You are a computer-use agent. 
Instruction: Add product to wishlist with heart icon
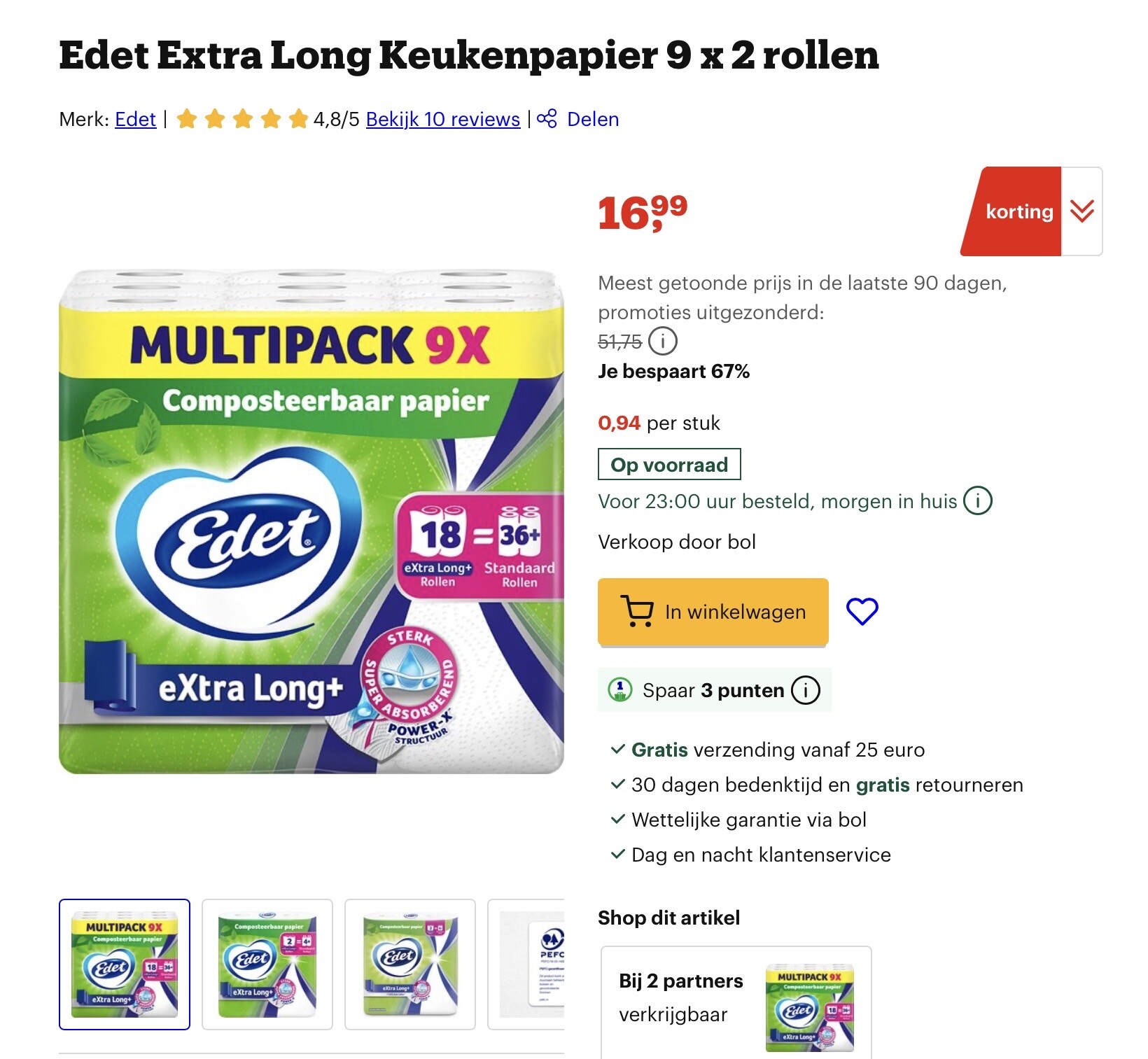(862, 611)
